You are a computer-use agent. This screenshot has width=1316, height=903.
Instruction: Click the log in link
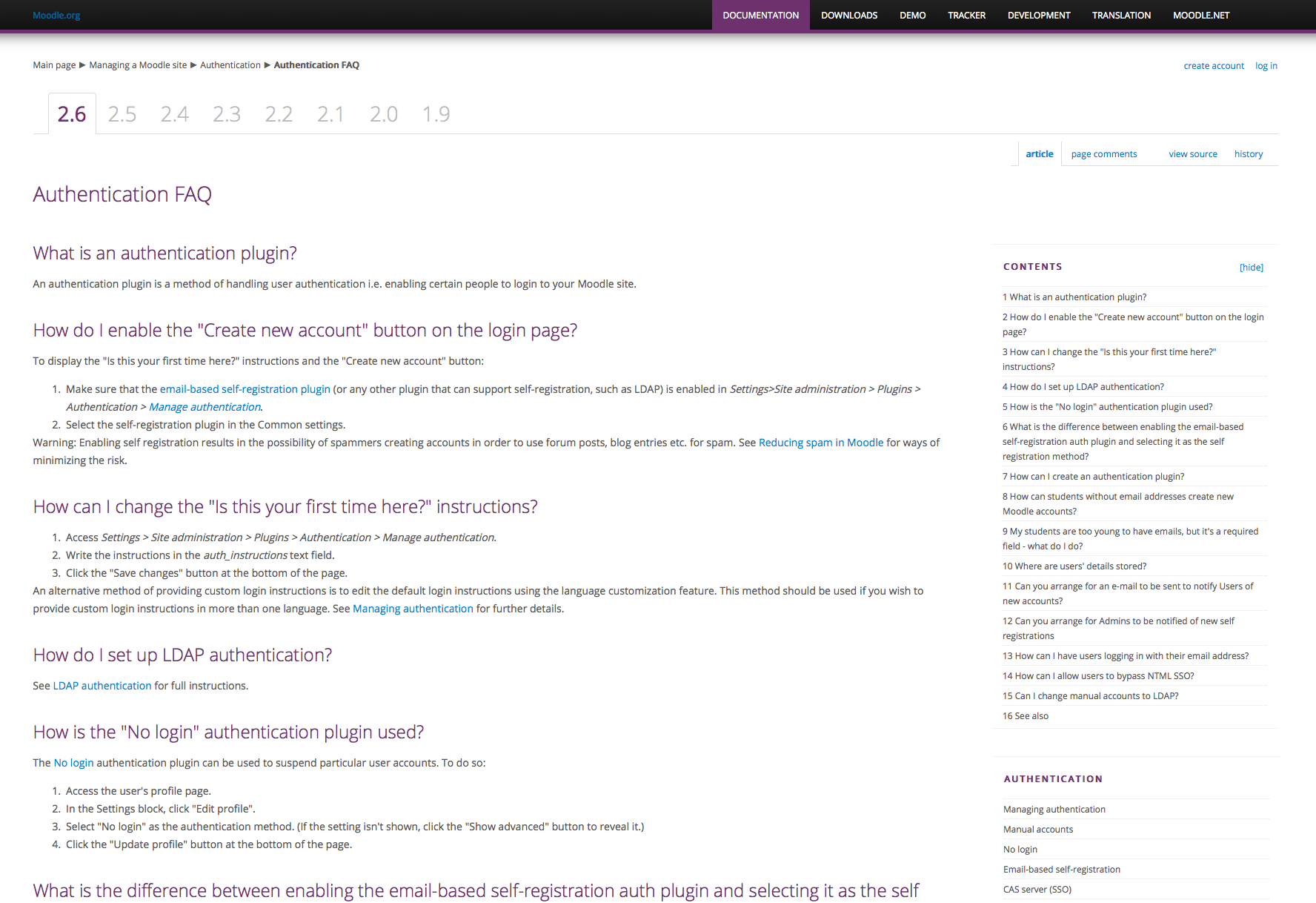point(1266,66)
